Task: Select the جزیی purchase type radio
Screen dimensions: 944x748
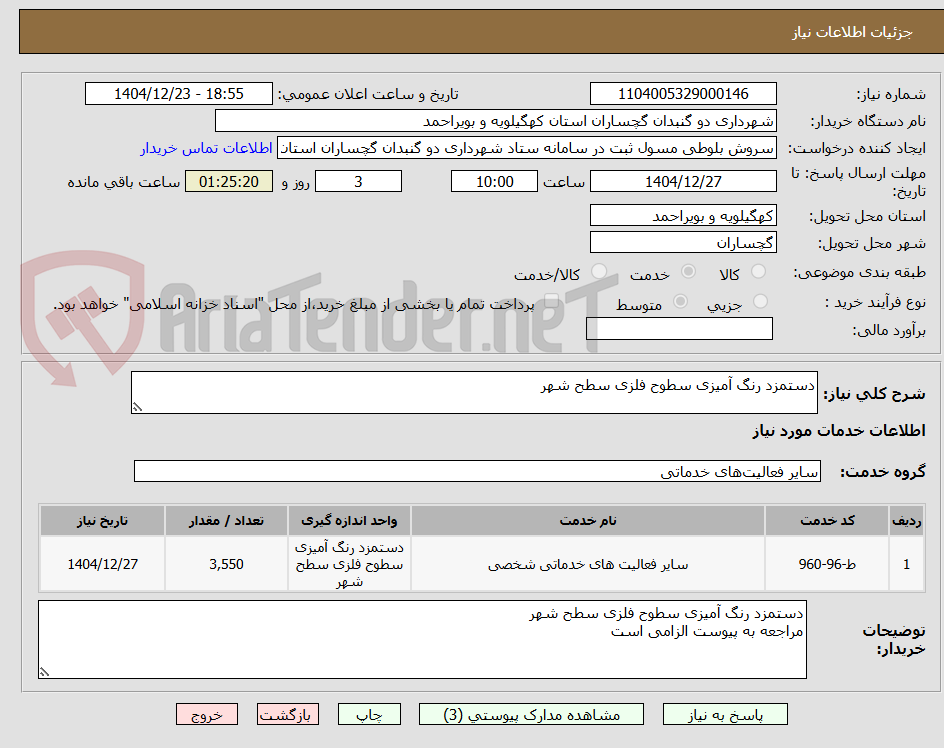Action: pos(760,301)
